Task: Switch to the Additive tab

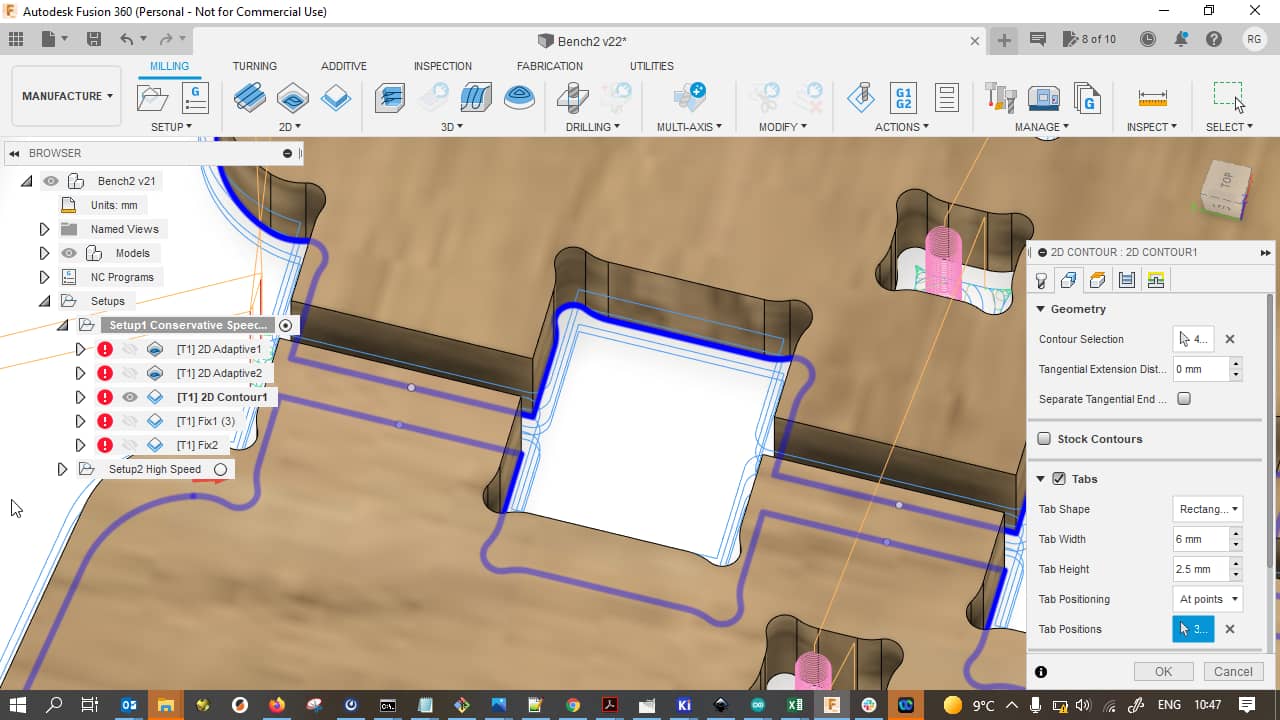Action: coord(344,66)
